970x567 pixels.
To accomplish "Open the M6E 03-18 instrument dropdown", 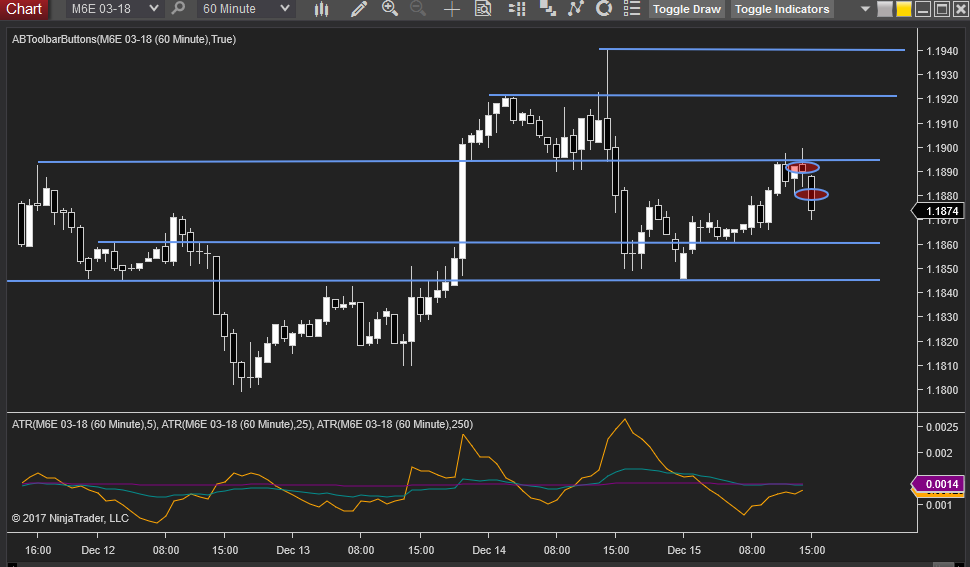I will point(114,9).
